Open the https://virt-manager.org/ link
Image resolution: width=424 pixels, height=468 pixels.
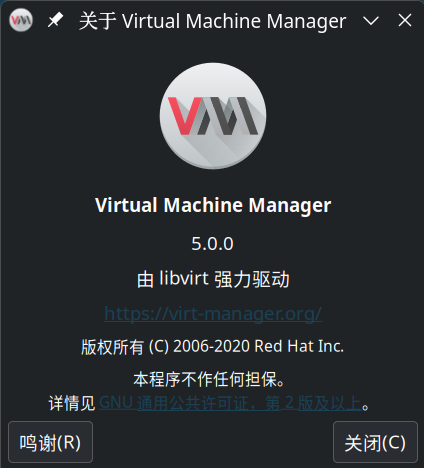(213, 314)
